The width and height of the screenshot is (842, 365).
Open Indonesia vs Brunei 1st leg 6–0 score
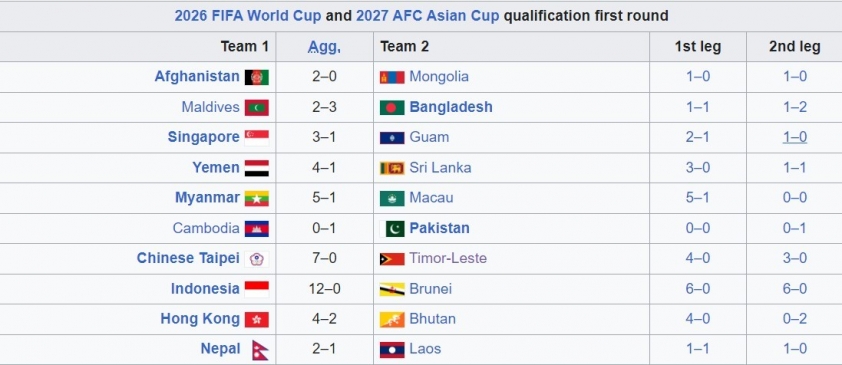[x=698, y=289]
